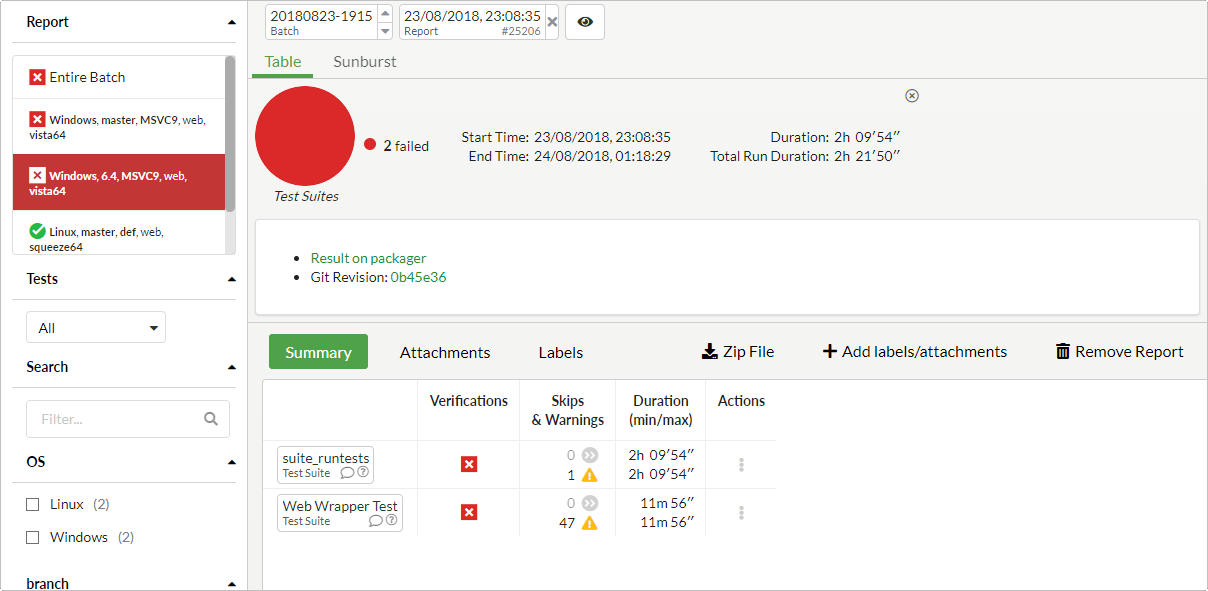
Task: Open the Git Revision 0b45e36 link
Action: point(418,277)
